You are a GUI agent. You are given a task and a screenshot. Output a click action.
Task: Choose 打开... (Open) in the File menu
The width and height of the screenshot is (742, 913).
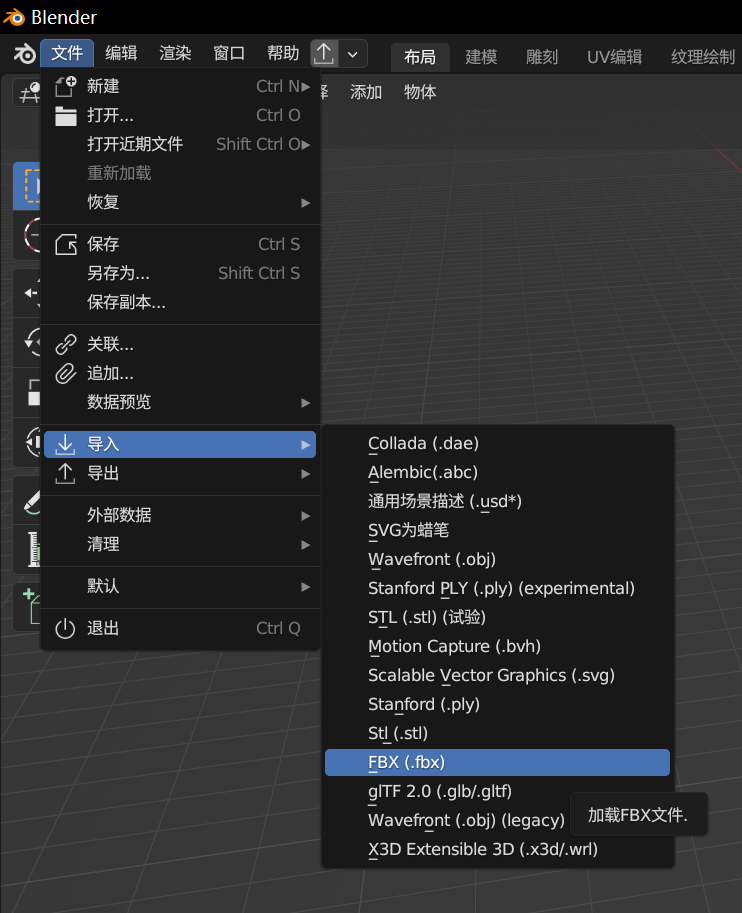[x=181, y=115]
